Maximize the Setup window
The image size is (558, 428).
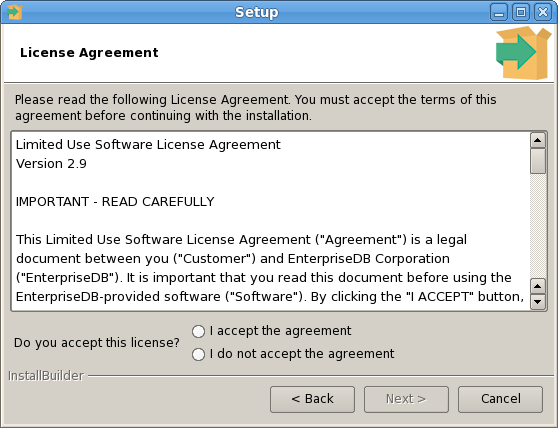(x=521, y=12)
